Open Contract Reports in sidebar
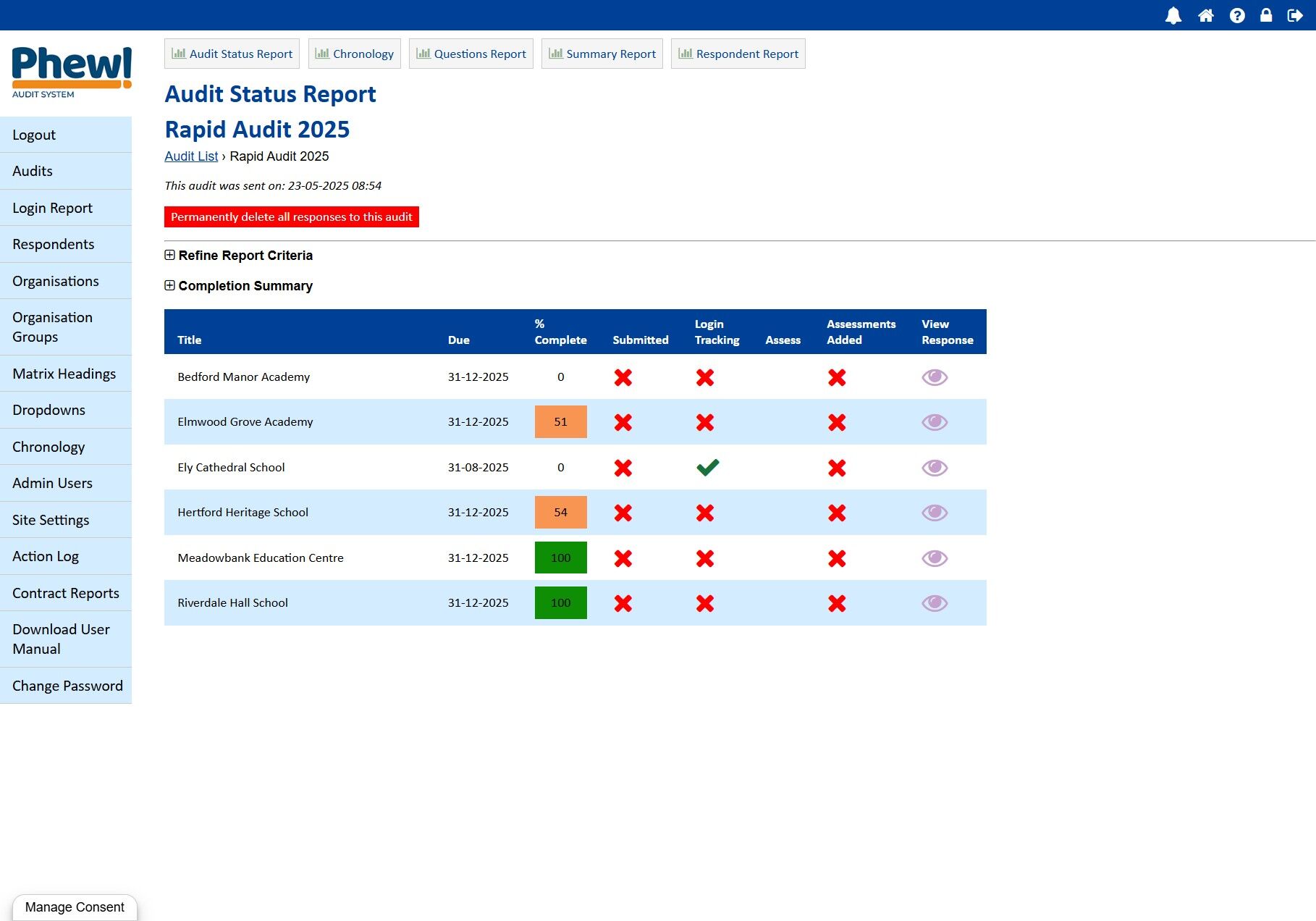The height and width of the screenshot is (921, 1316). coord(66,593)
